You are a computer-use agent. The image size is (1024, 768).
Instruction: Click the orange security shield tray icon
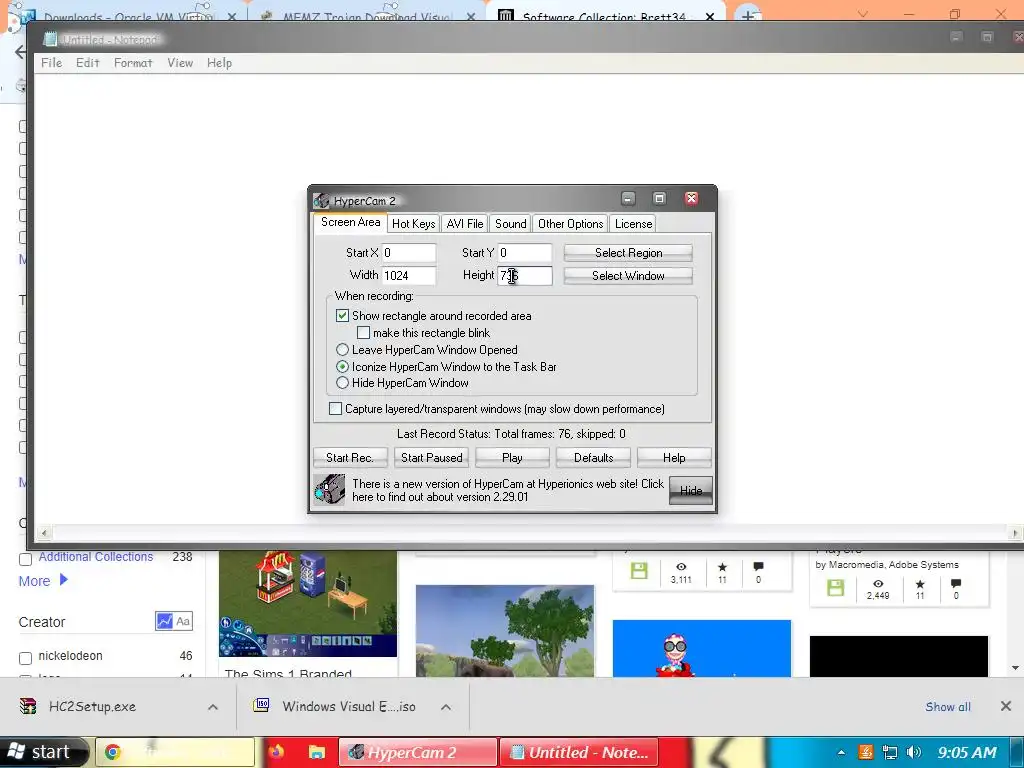click(x=865, y=752)
